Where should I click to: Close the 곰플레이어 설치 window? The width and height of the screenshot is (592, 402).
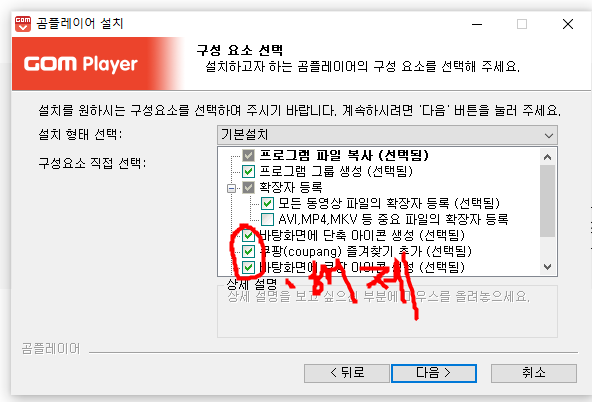[567, 24]
